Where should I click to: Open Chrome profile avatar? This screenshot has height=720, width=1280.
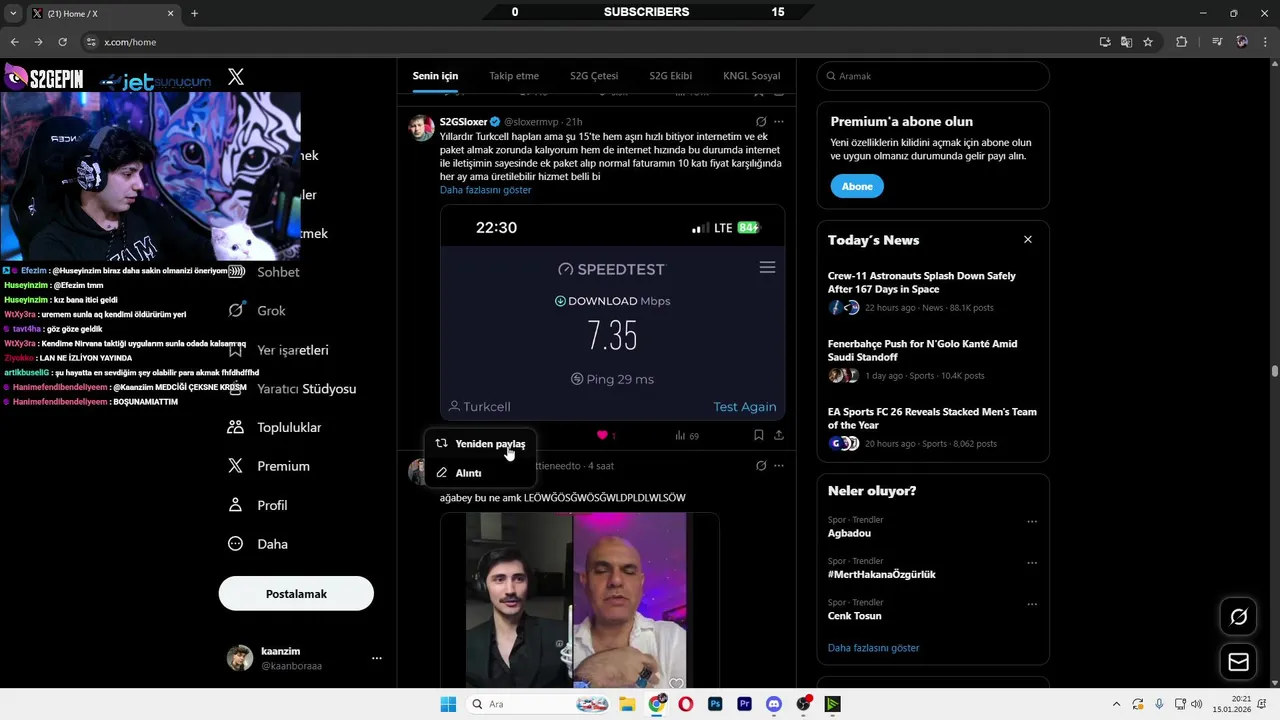coord(1242,42)
